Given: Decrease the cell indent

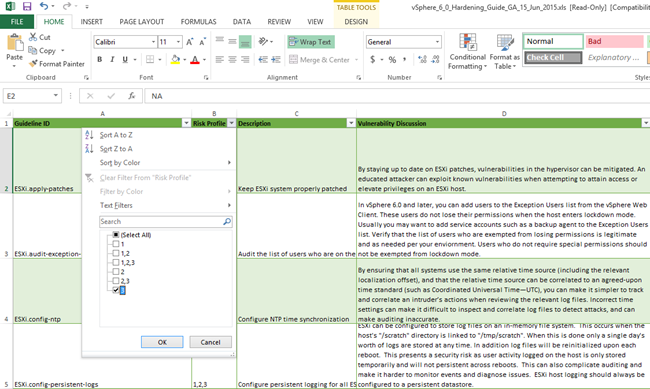Looking at the screenshot, I should 263,60.
